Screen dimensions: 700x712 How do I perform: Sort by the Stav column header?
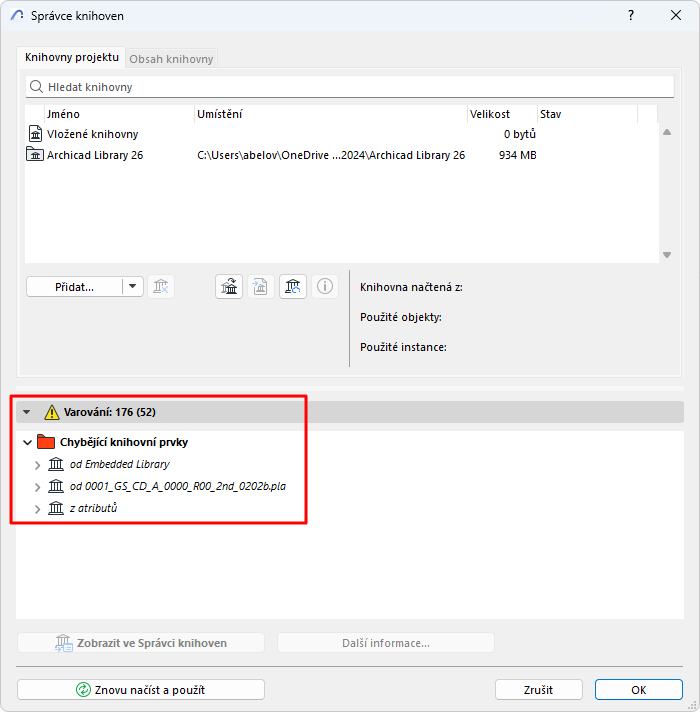coord(587,114)
